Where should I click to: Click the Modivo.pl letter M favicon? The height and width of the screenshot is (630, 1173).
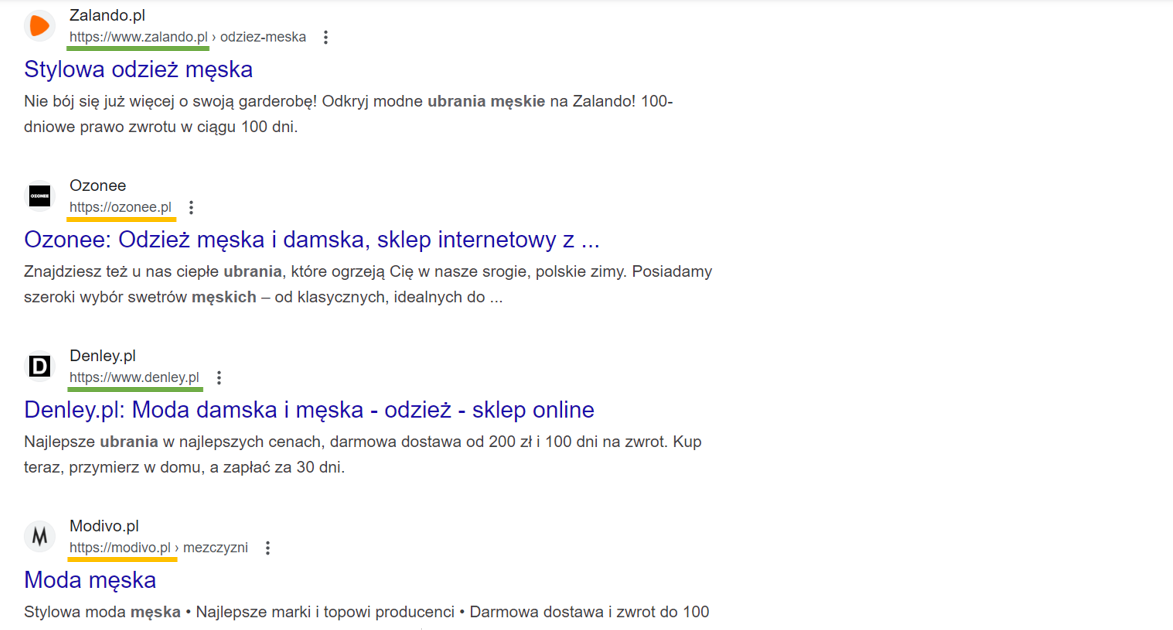40,536
